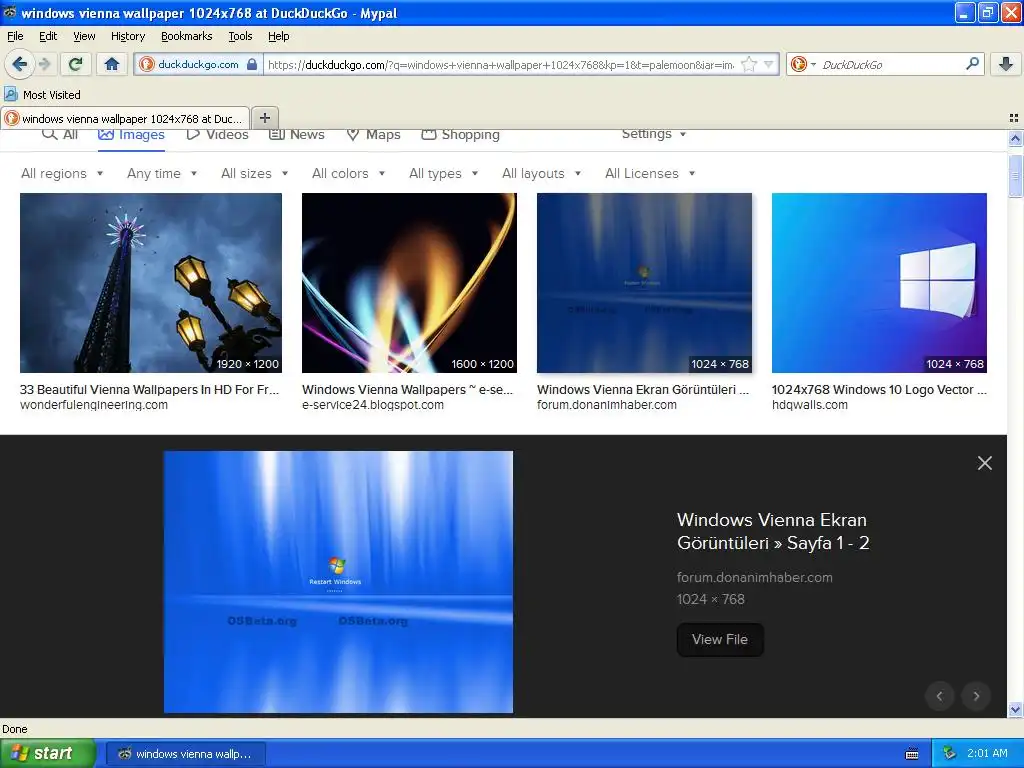
Task: Show next image with right chevron
Action: (x=976, y=696)
